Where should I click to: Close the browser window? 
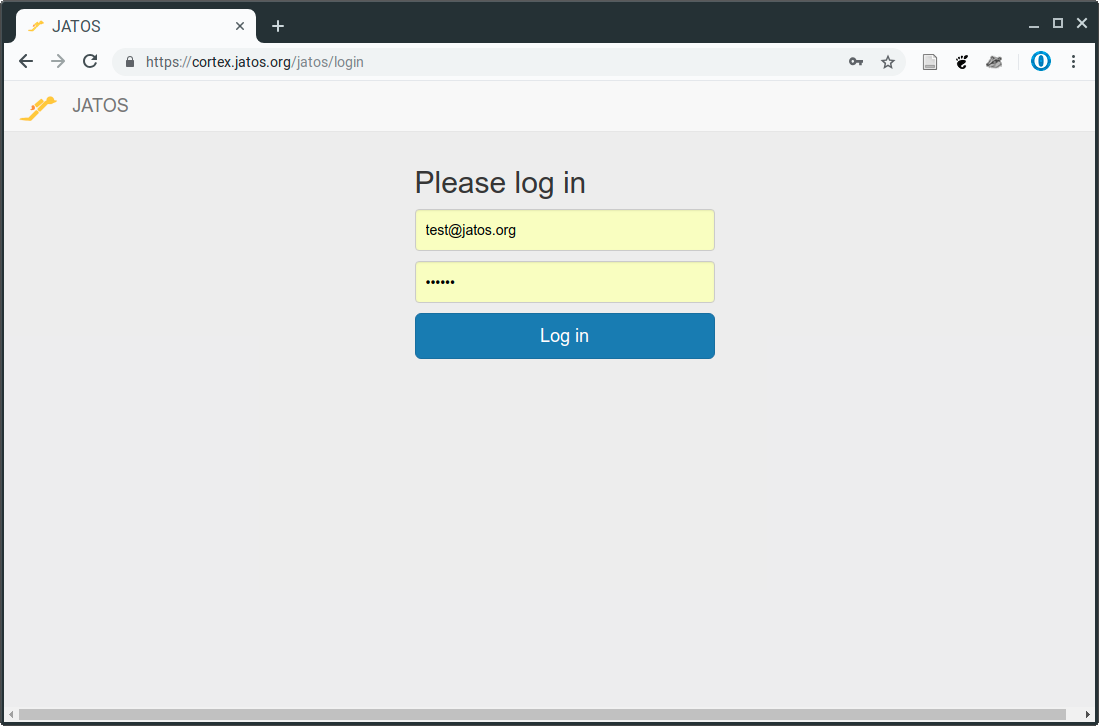tap(1081, 24)
